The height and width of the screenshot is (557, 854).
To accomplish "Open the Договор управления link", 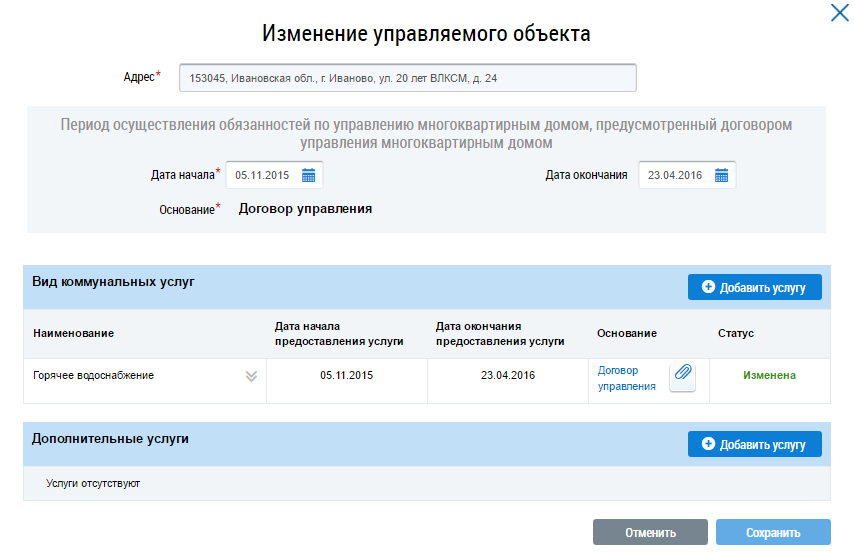I will 626,378.
